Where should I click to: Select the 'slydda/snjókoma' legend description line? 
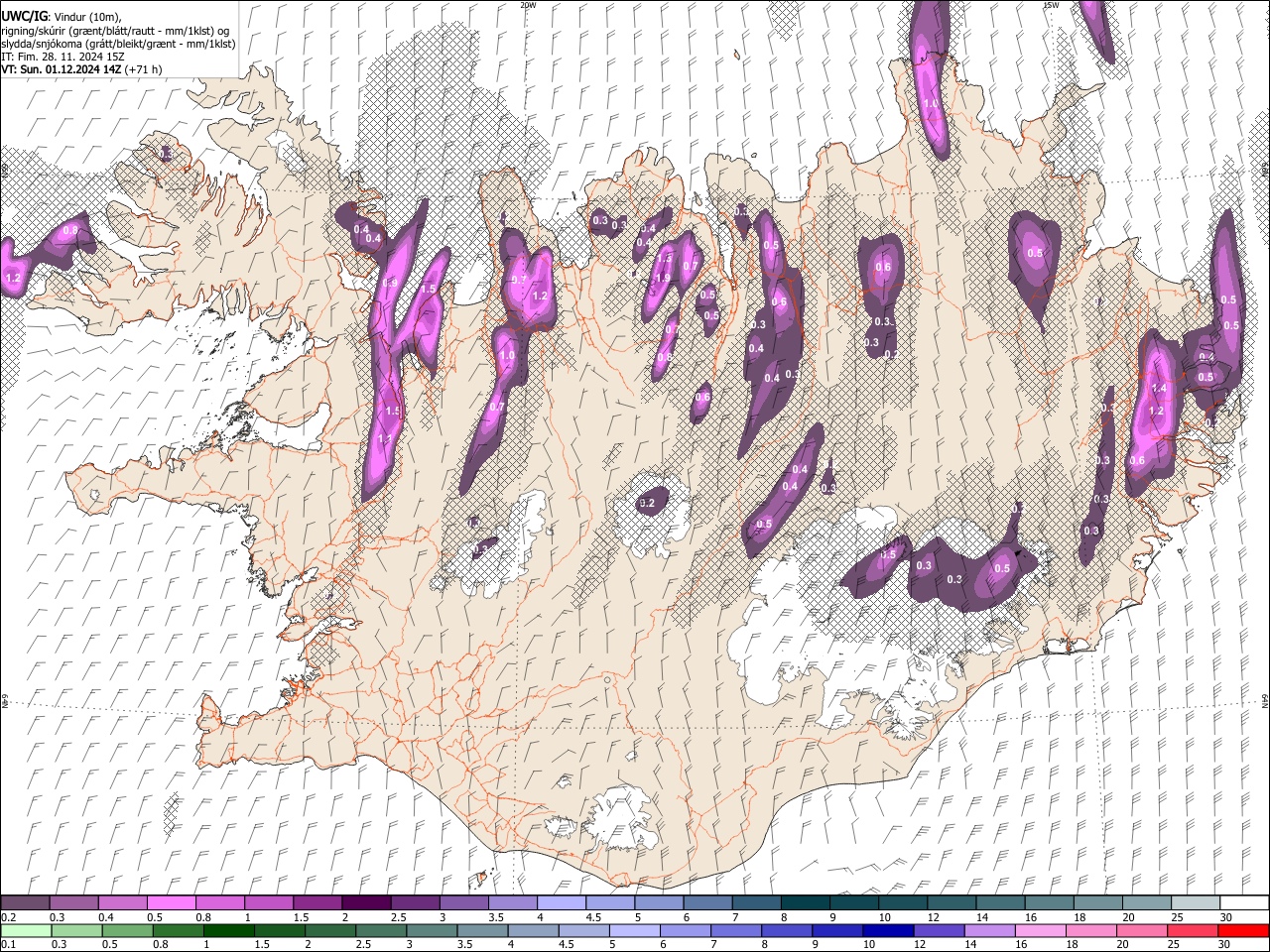tap(118, 44)
